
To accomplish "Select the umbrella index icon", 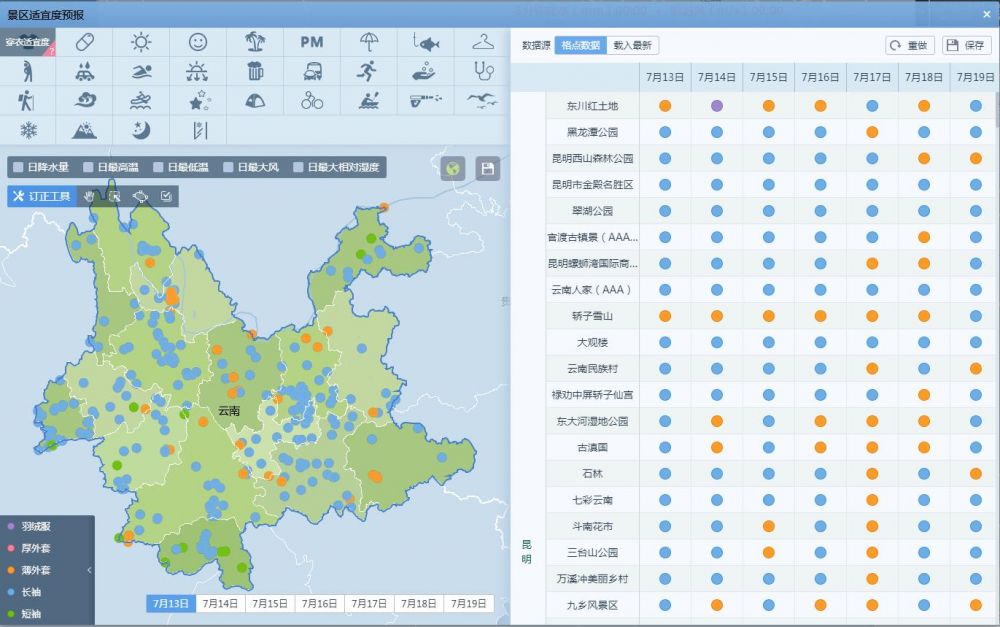I will (369, 42).
